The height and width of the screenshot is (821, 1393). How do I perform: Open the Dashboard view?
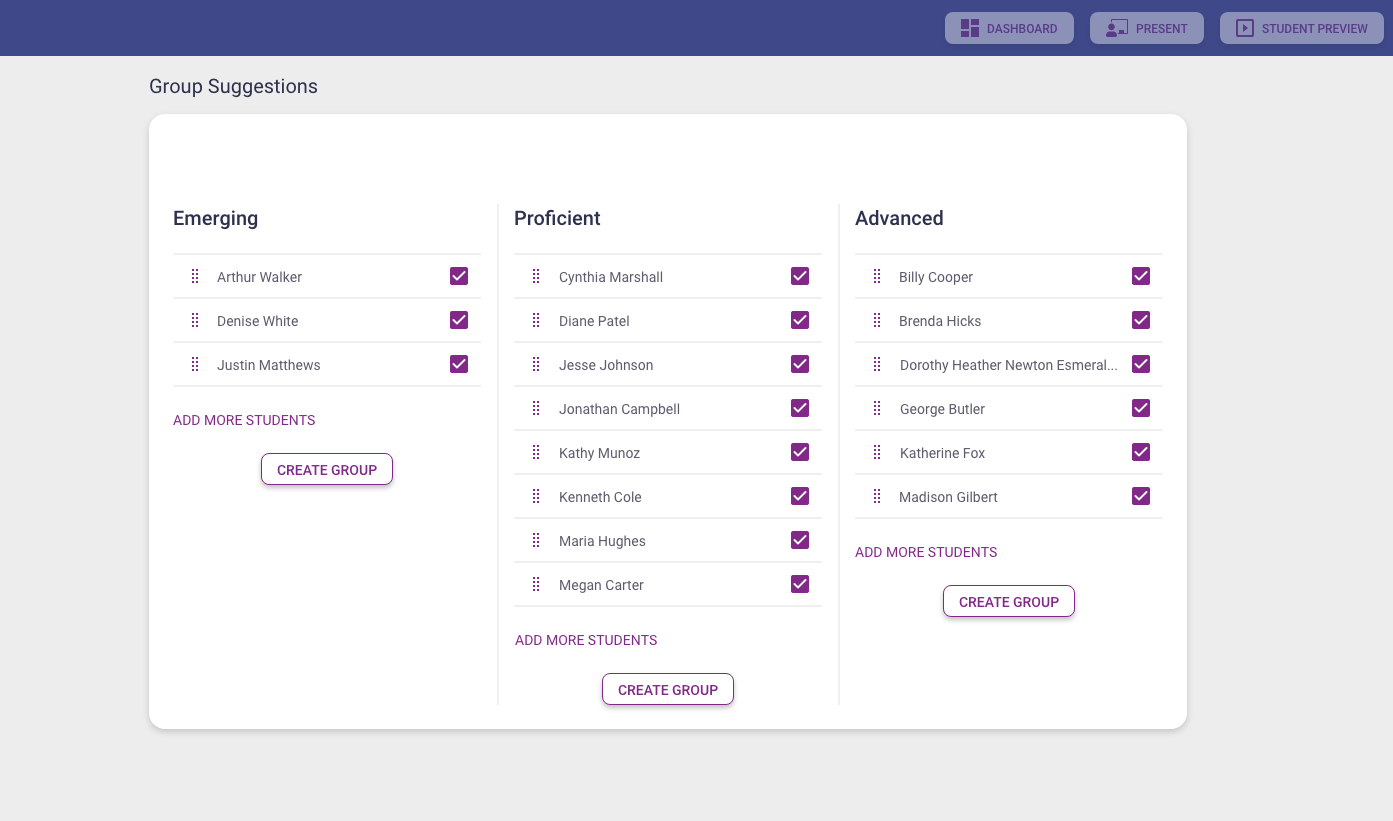point(1009,28)
